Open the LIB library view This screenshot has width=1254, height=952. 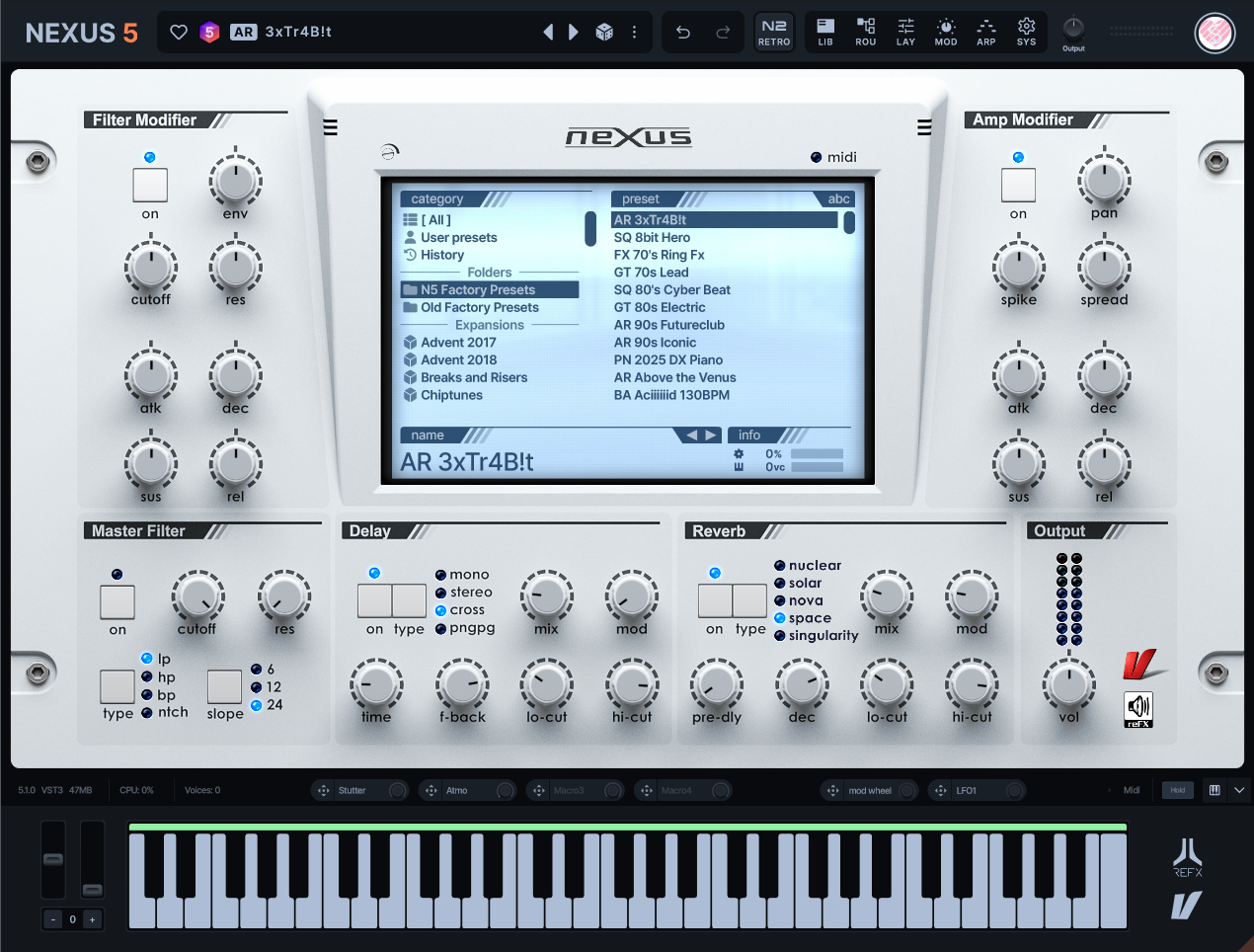pos(825,32)
